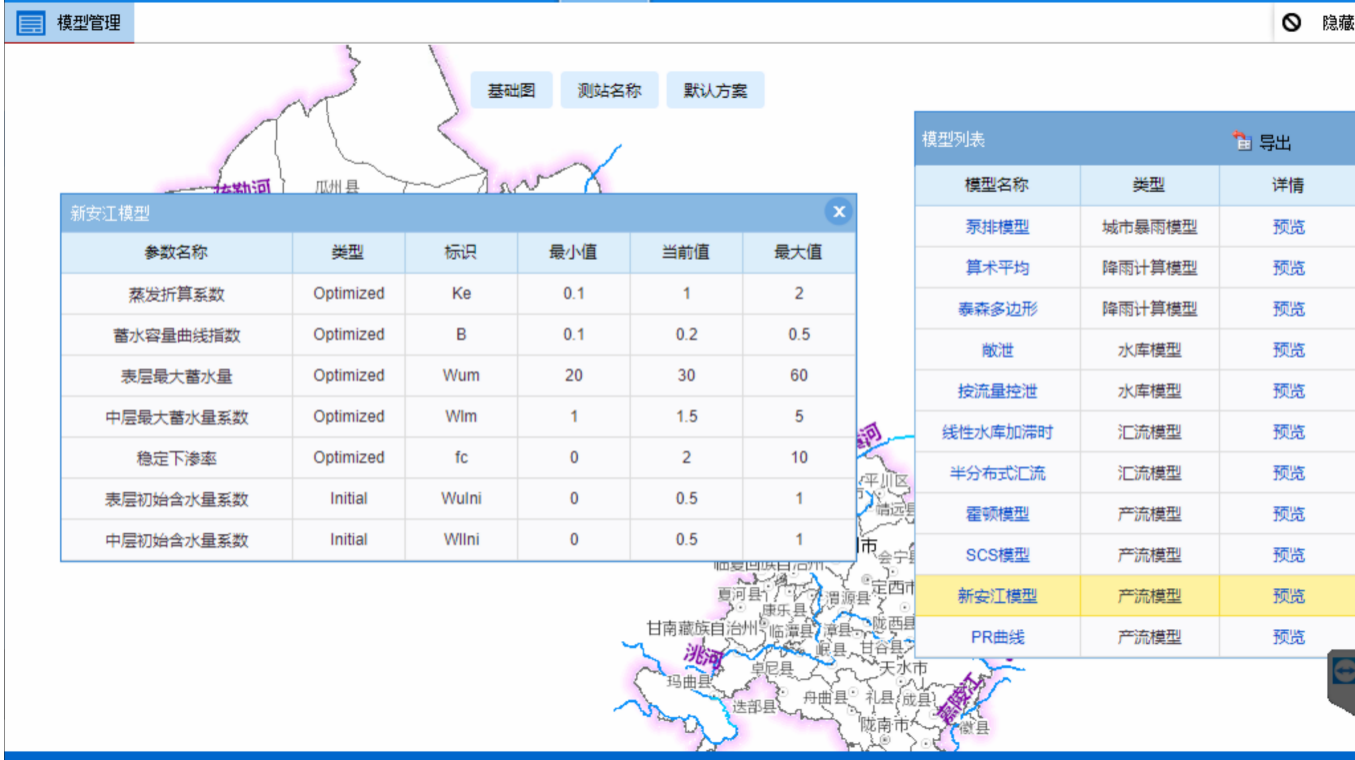Image resolution: width=1355 pixels, height=760 pixels.
Task: Preview the 算术平均 model
Action: [1288, 268]
